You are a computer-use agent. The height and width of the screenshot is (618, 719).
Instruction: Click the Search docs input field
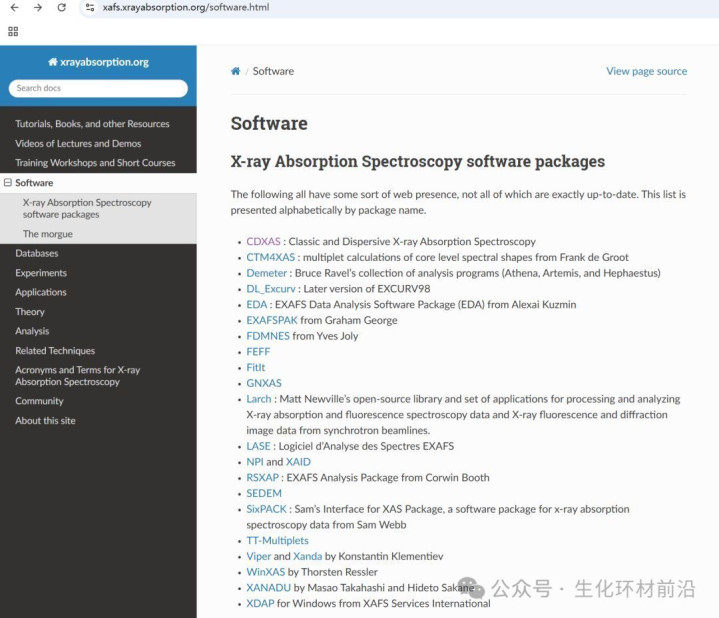tap(98, 88)
